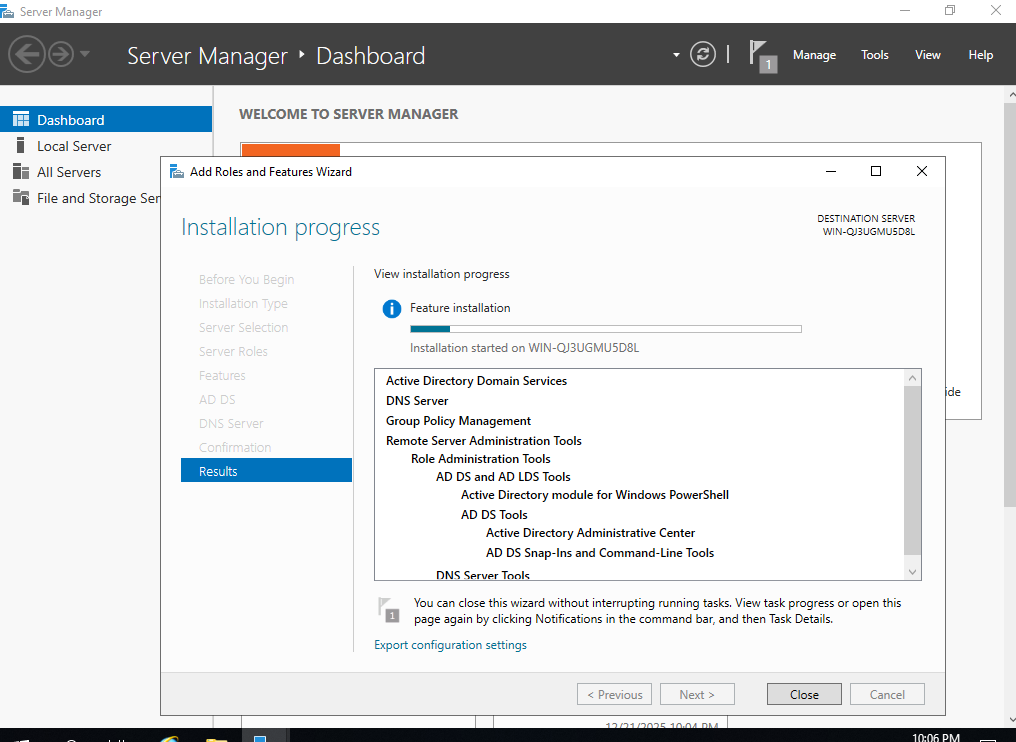This screenshot has height=742, width=1016.
Task: Click the blue information icon beside Feature installation
Action: 391,308
